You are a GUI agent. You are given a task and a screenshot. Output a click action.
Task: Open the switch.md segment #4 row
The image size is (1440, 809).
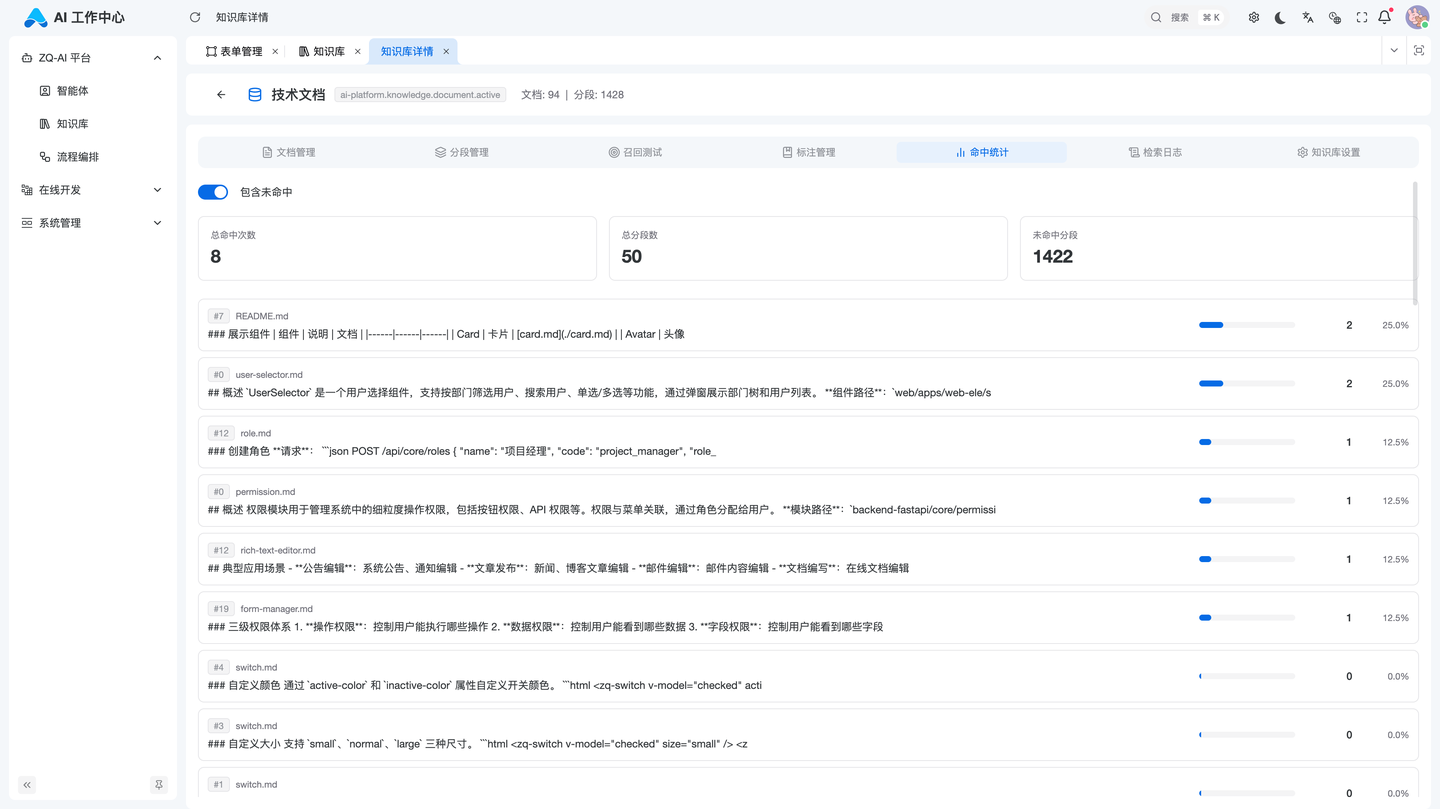pyautogui.click(x=808, y=676)
